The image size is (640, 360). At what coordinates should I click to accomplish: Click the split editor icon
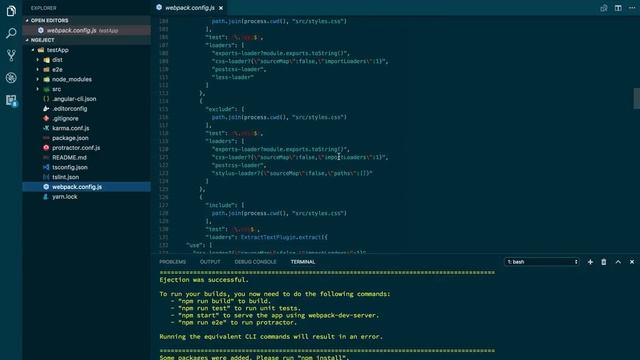click(x=618, y=8)
